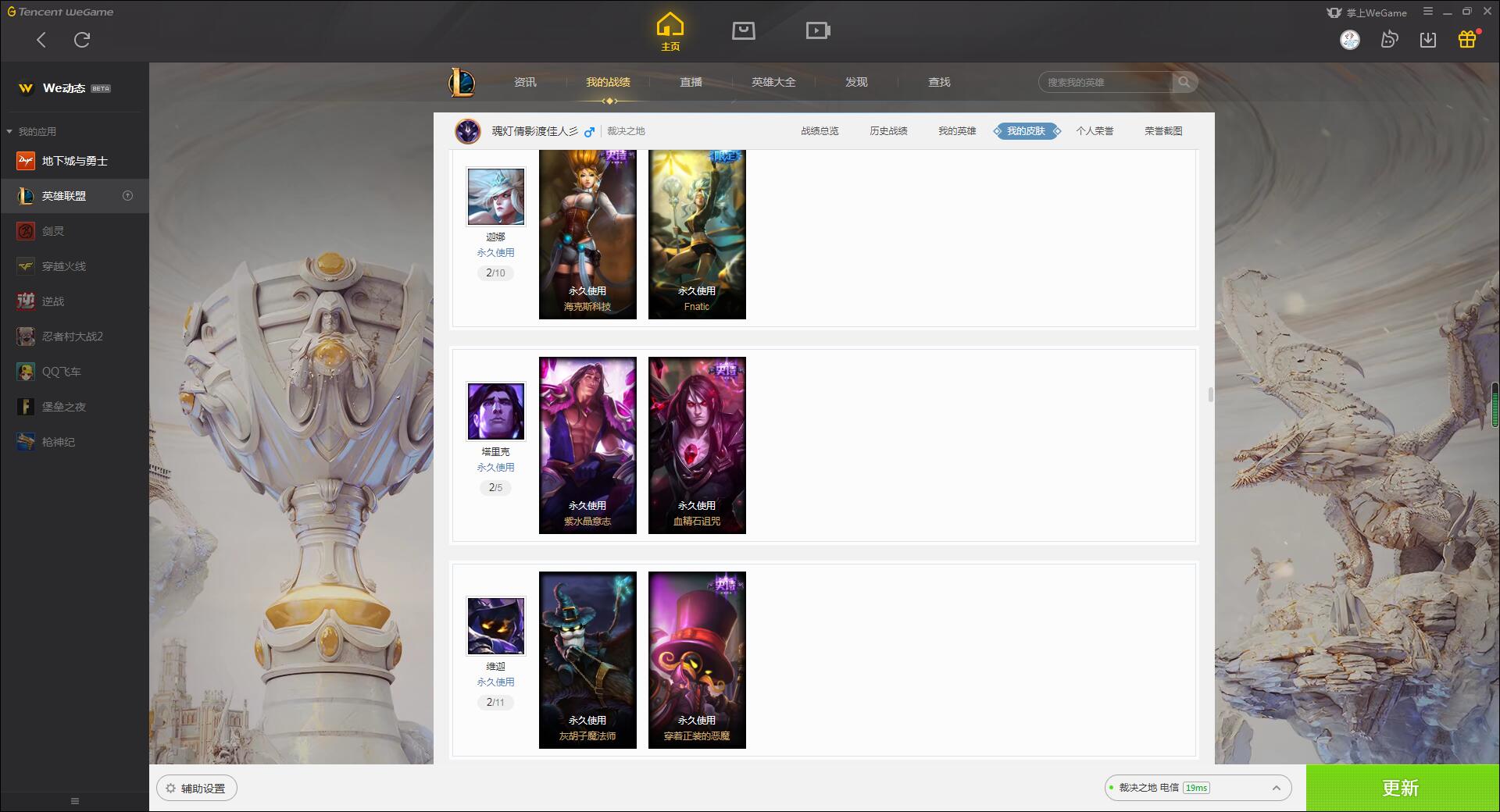Open the 海克斯科技 skin card
The image size is (1500, 812).
pyautogui.click(x=587, y=234)
